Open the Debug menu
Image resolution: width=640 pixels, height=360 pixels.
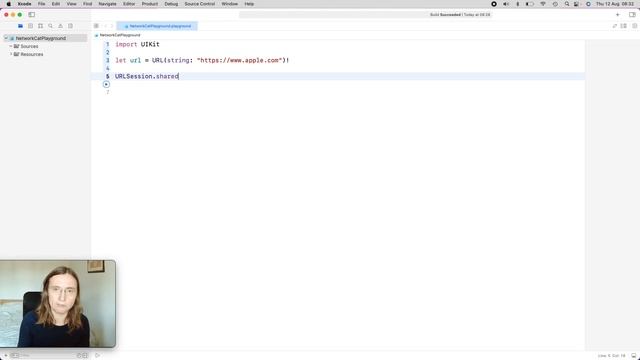(171, 4)
